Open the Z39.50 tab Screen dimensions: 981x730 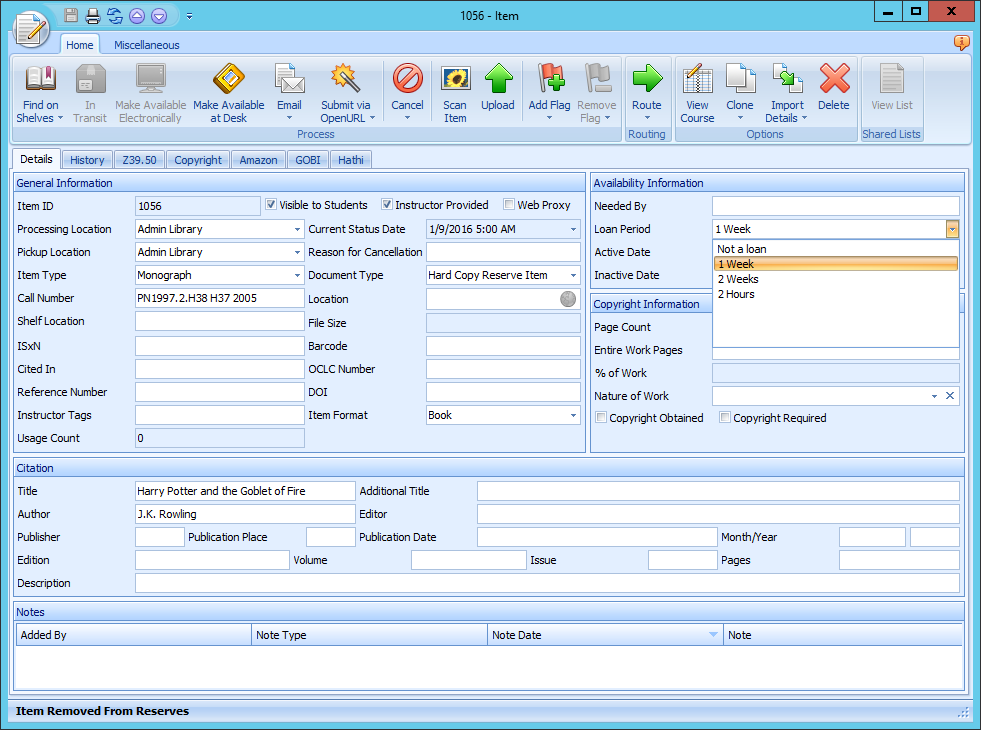click(139, 159)
